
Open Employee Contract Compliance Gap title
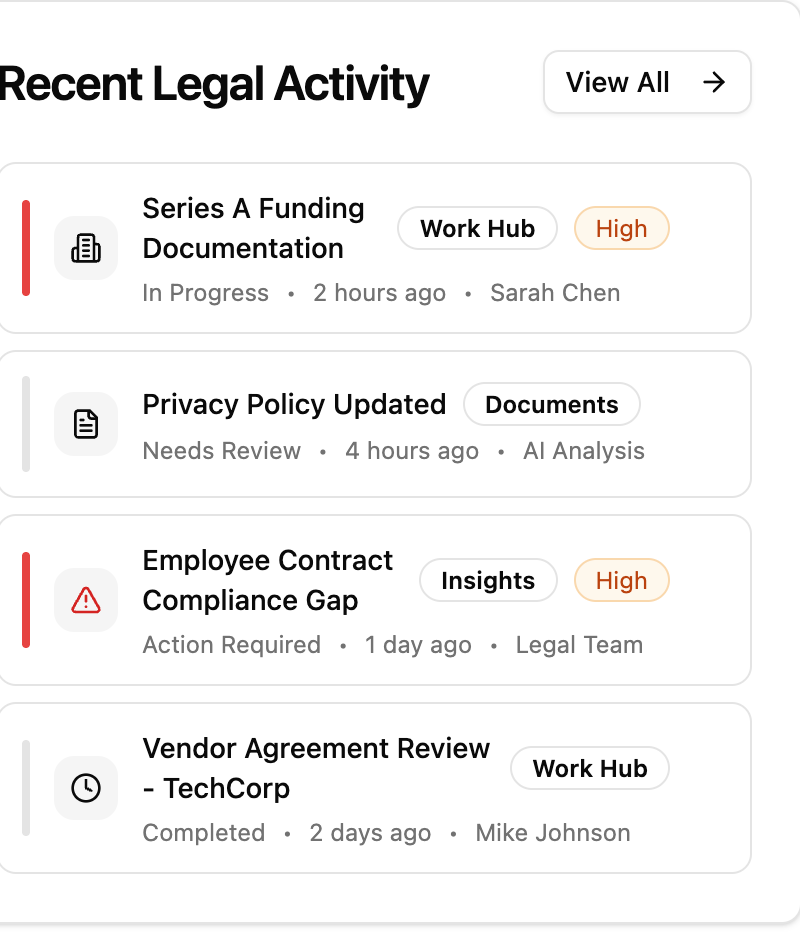(267, 580)
